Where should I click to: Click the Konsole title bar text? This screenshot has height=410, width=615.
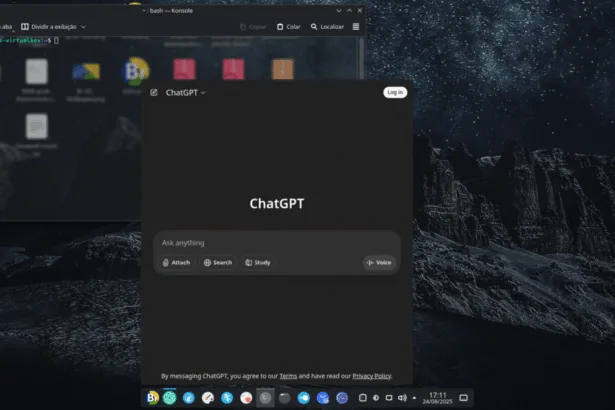click(168, 11)
